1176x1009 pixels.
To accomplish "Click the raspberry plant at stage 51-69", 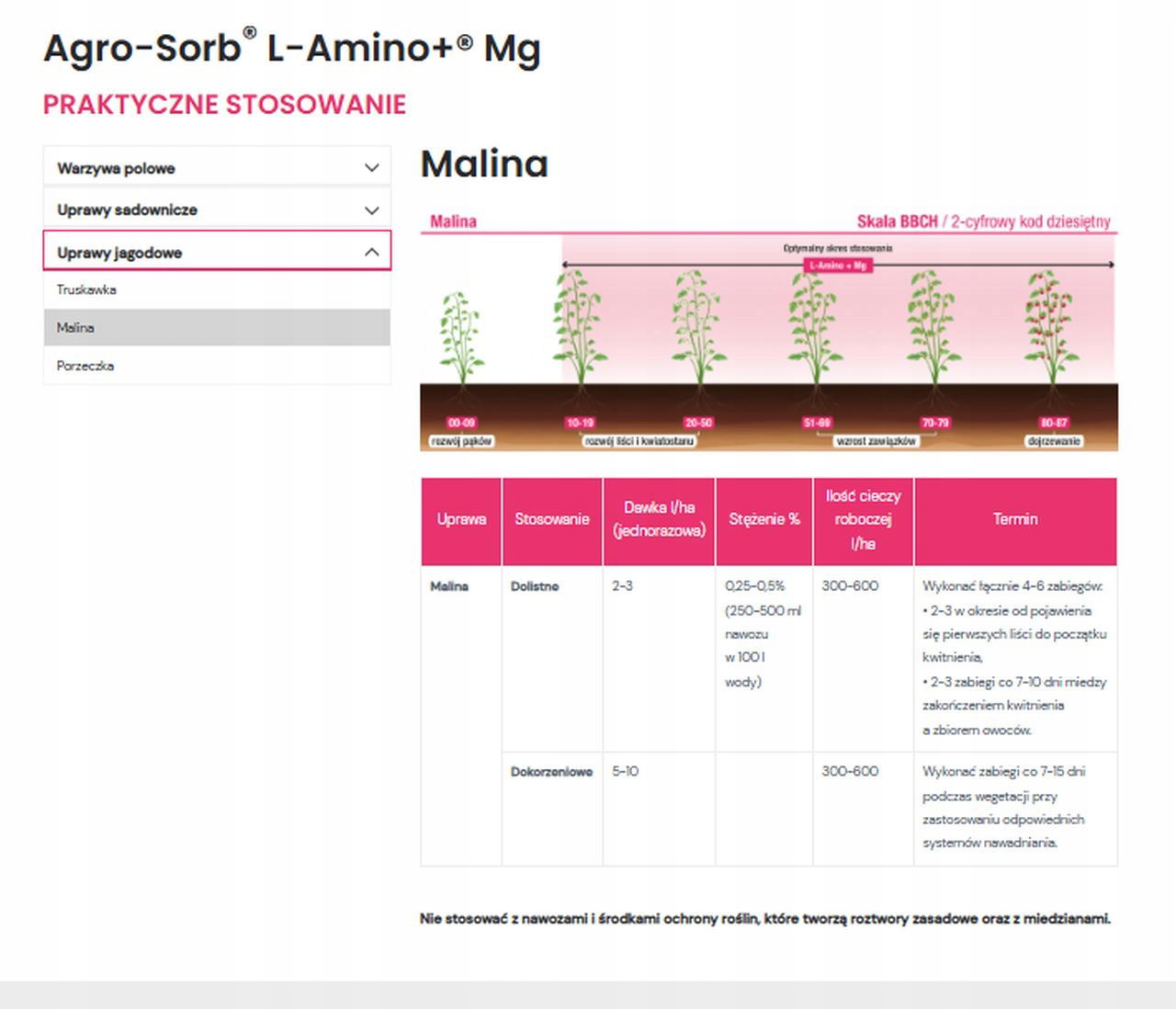I will pos(815,326).
